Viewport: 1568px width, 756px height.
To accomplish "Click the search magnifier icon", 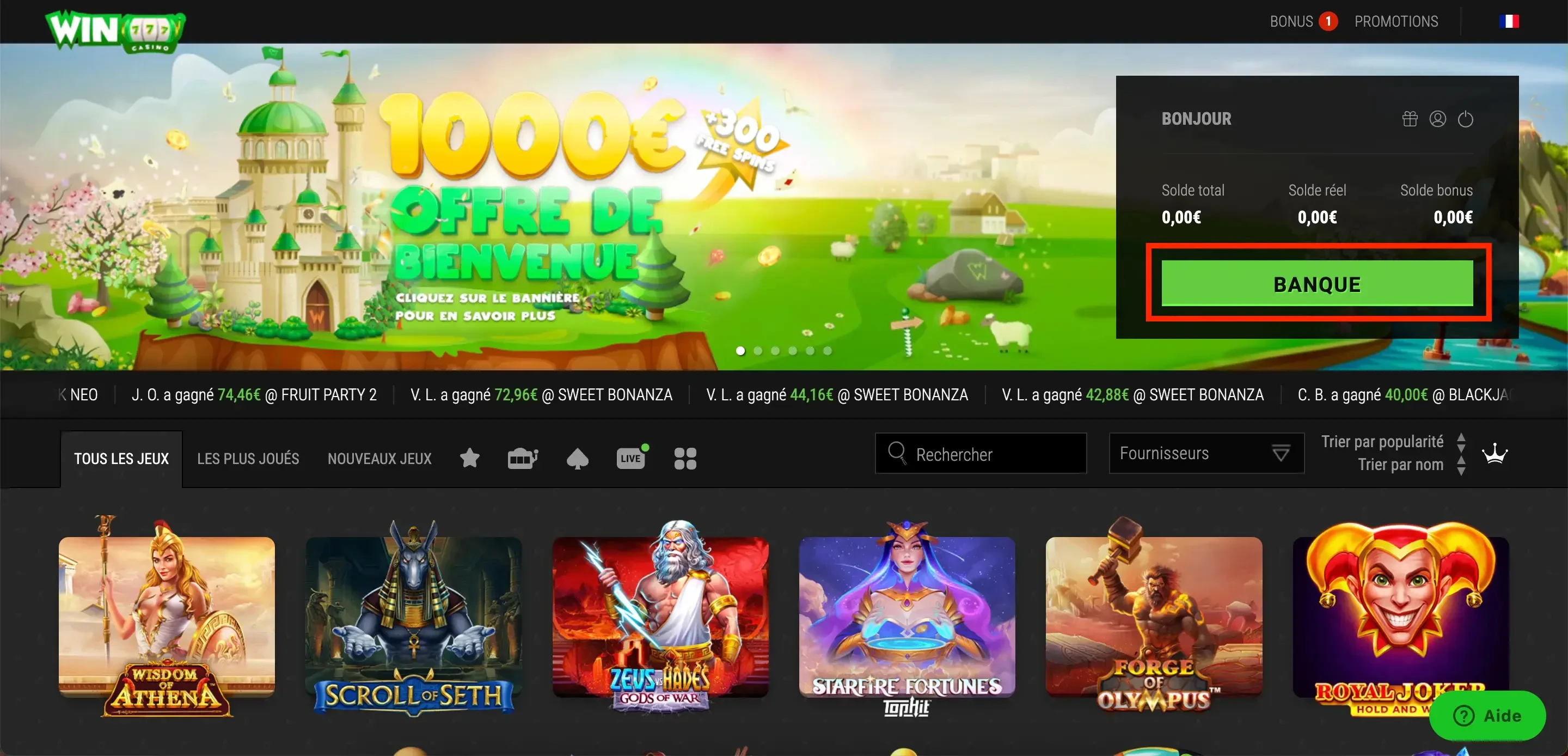I will point(897,453).
